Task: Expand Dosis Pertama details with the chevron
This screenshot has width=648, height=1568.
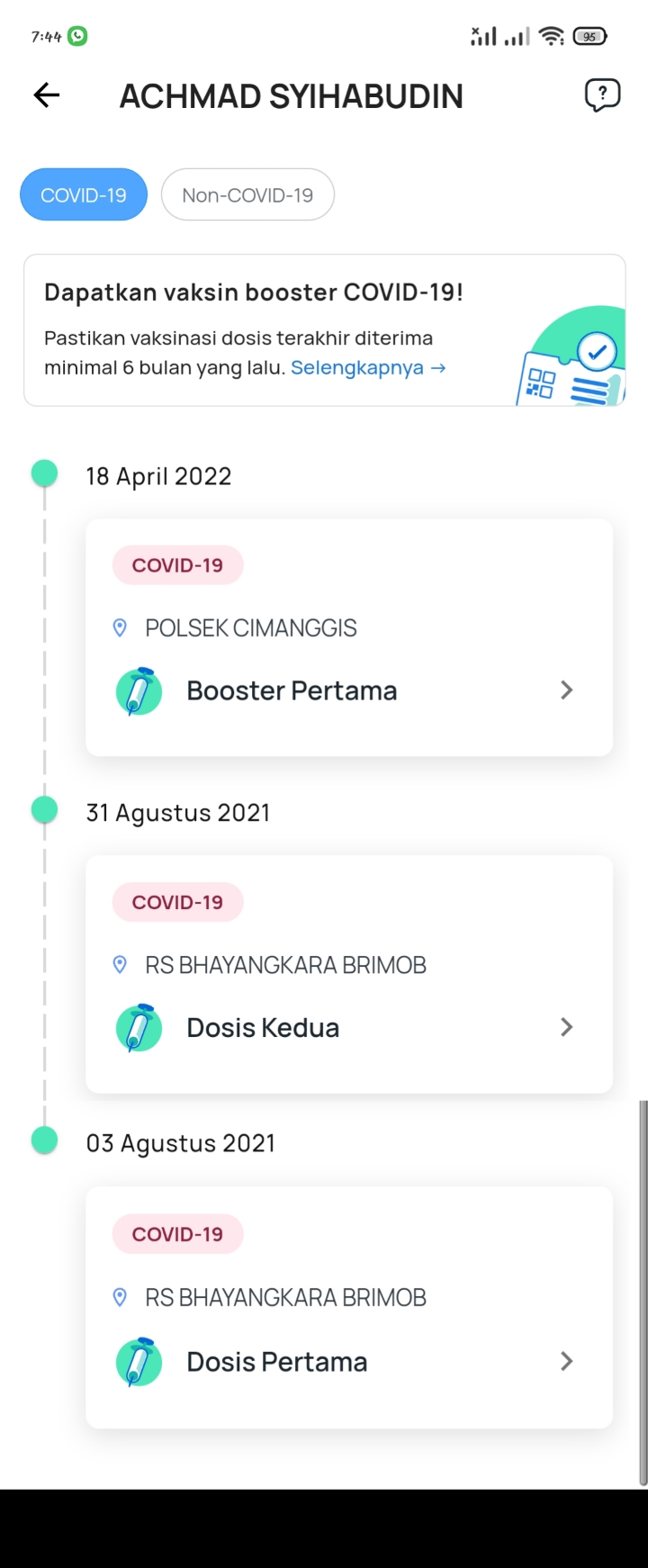Action: point(566,1361)
